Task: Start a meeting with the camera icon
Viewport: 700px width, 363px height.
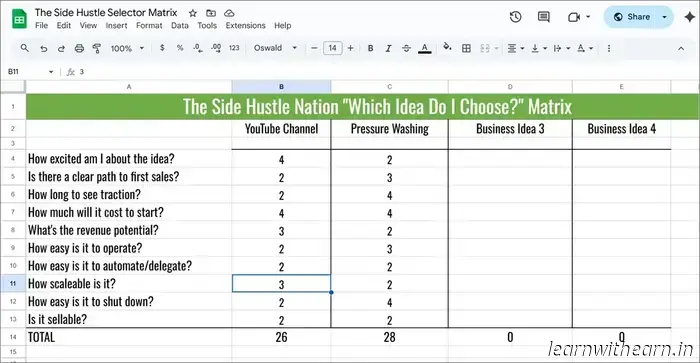Action: (x=574, y=17)
